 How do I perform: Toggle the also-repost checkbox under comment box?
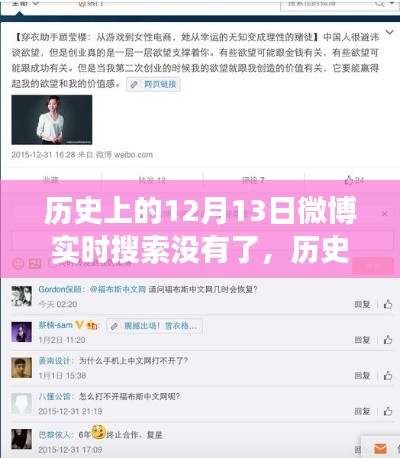click(x=52, y=264)
